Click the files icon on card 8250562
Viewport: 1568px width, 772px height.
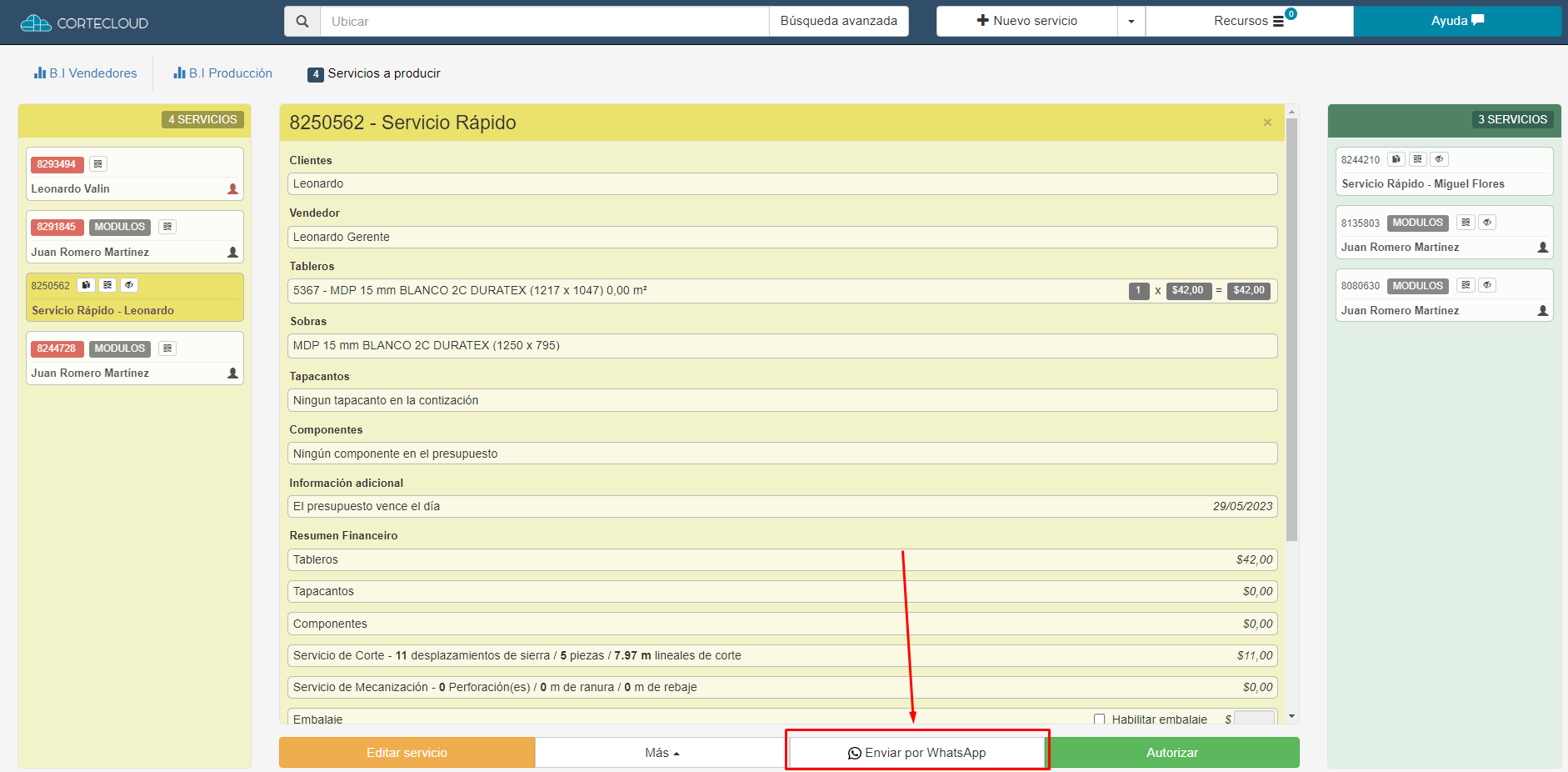pos(86,285)
